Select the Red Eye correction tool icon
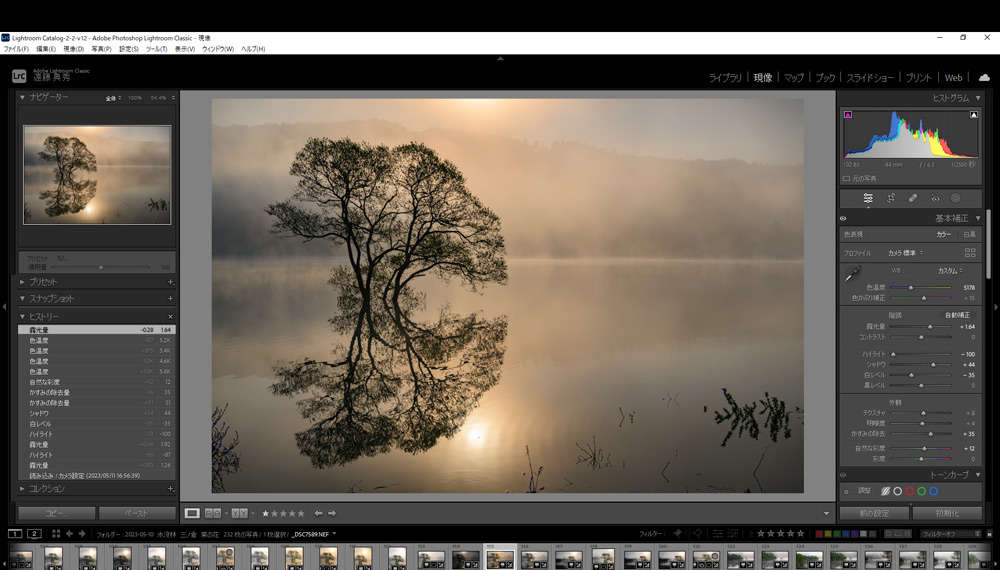 (935, 198)
